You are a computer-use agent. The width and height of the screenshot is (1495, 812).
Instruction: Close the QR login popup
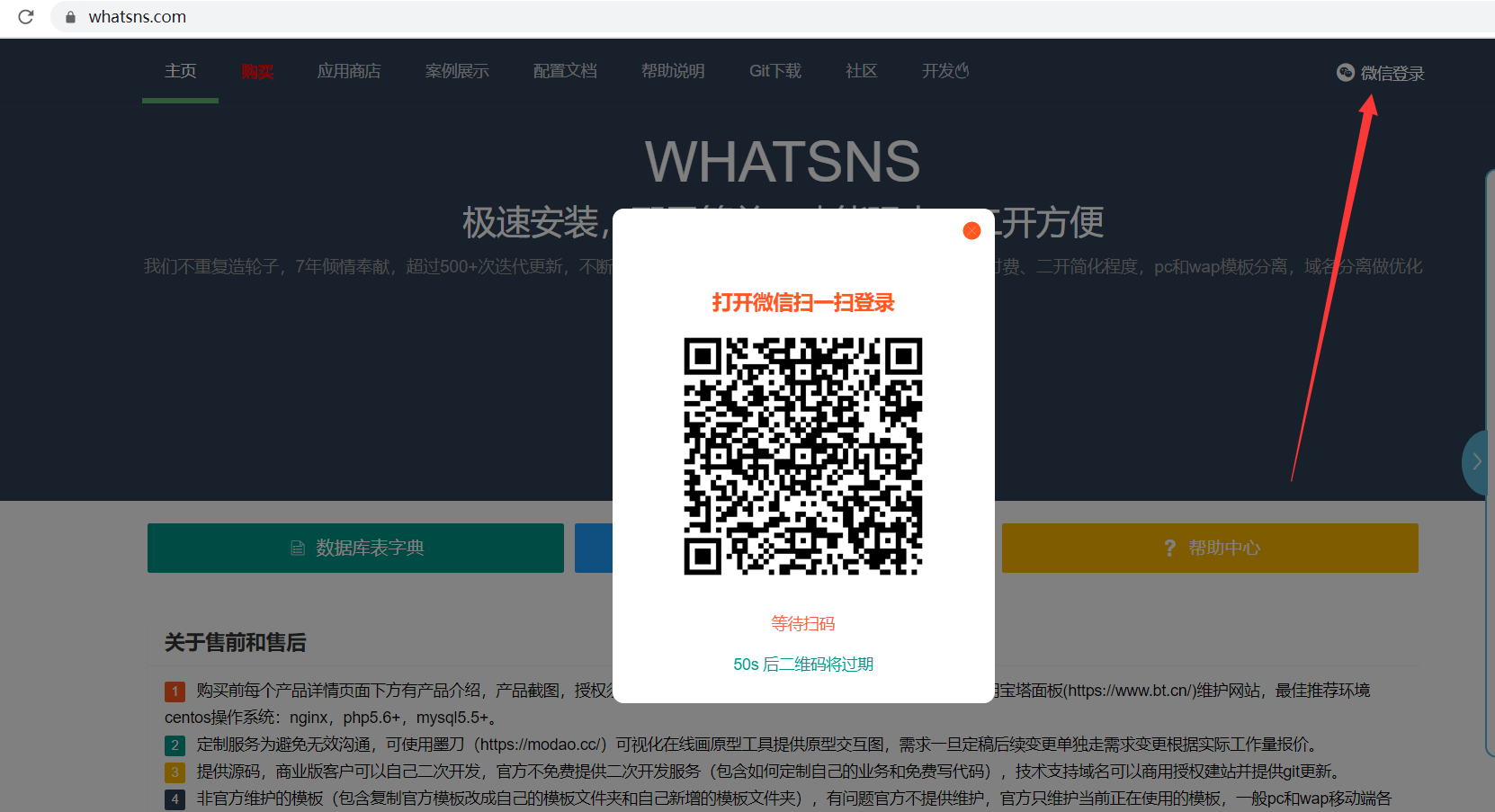tap(971, 231)
